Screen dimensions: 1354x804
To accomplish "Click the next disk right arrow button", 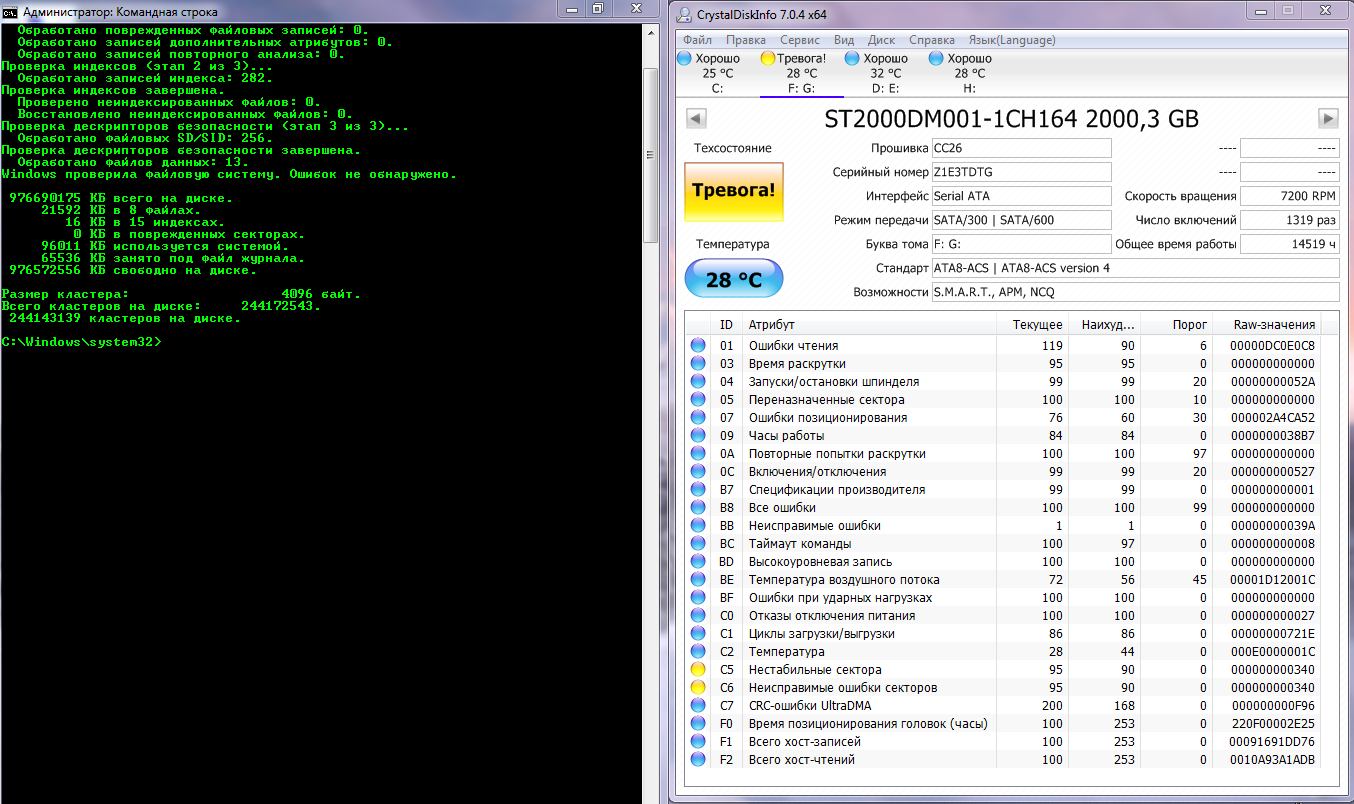I will [x=1328, y=119].
